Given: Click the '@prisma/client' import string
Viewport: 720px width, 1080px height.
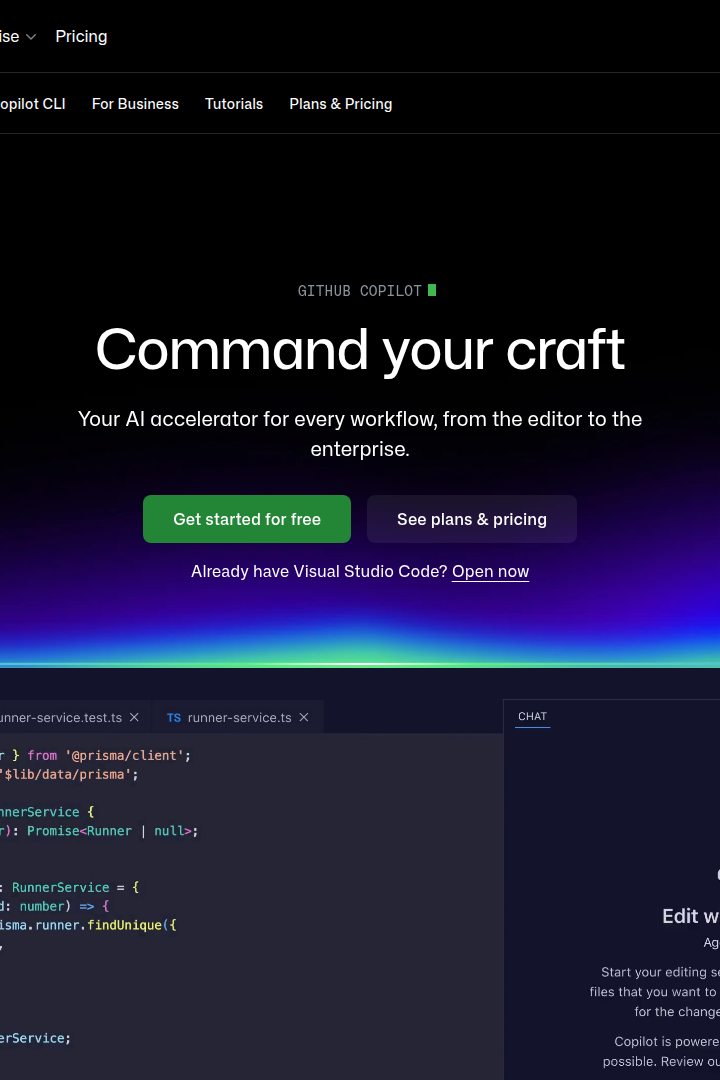Looking at the screenshot, I should (x=124, y=756).
